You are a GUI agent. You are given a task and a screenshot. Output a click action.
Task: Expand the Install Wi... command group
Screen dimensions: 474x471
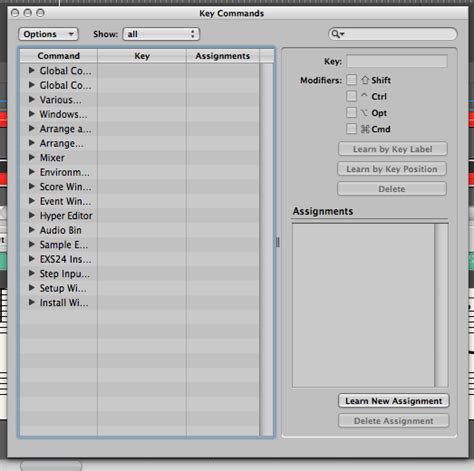pos(32,302)
